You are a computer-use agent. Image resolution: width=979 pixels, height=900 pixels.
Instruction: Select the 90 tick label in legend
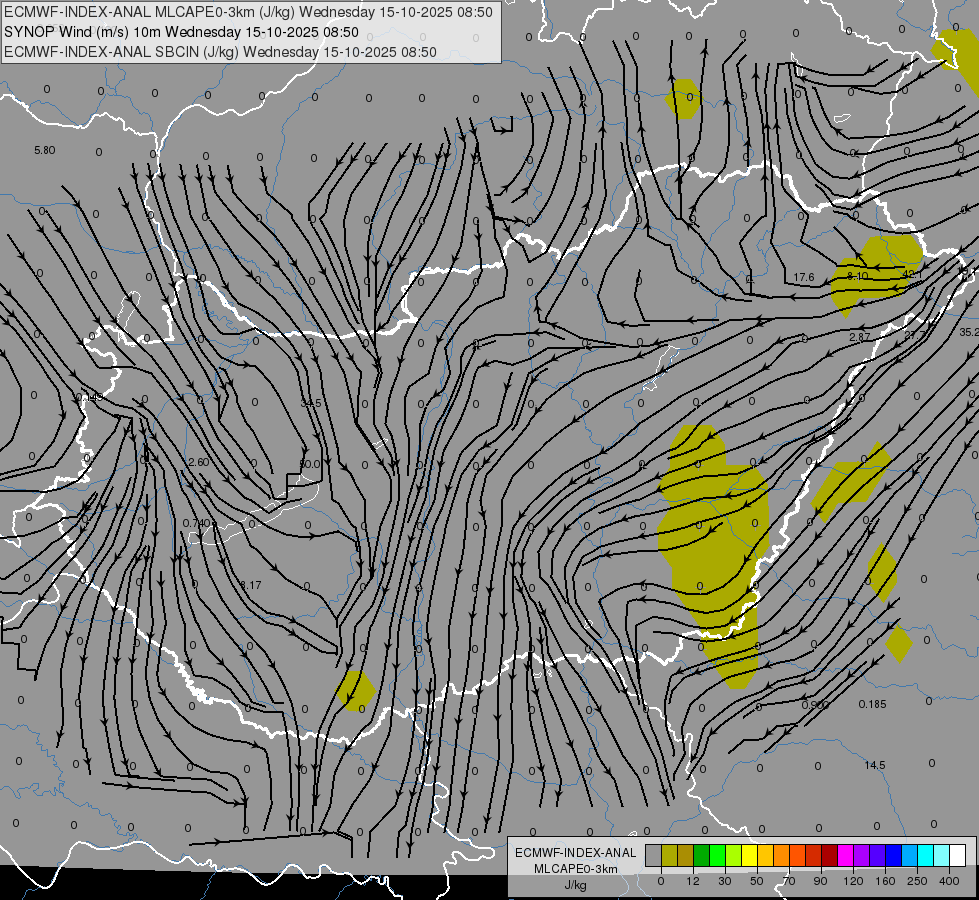tap(820, 881)
